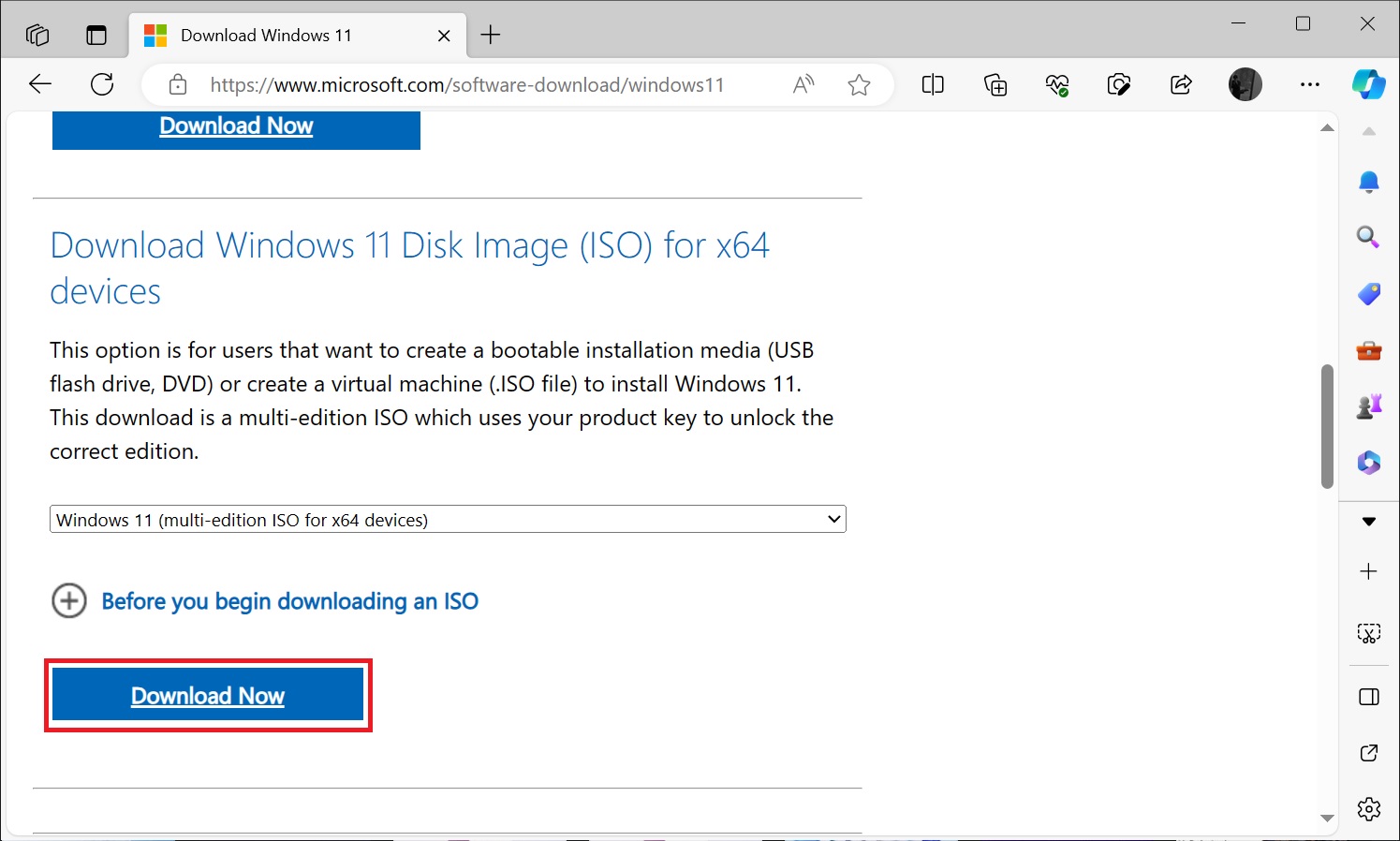The height and width of the screenshot is (841, 1400).
Task: Open sidebar Settings gear
Action: [x=1368, y=808]
